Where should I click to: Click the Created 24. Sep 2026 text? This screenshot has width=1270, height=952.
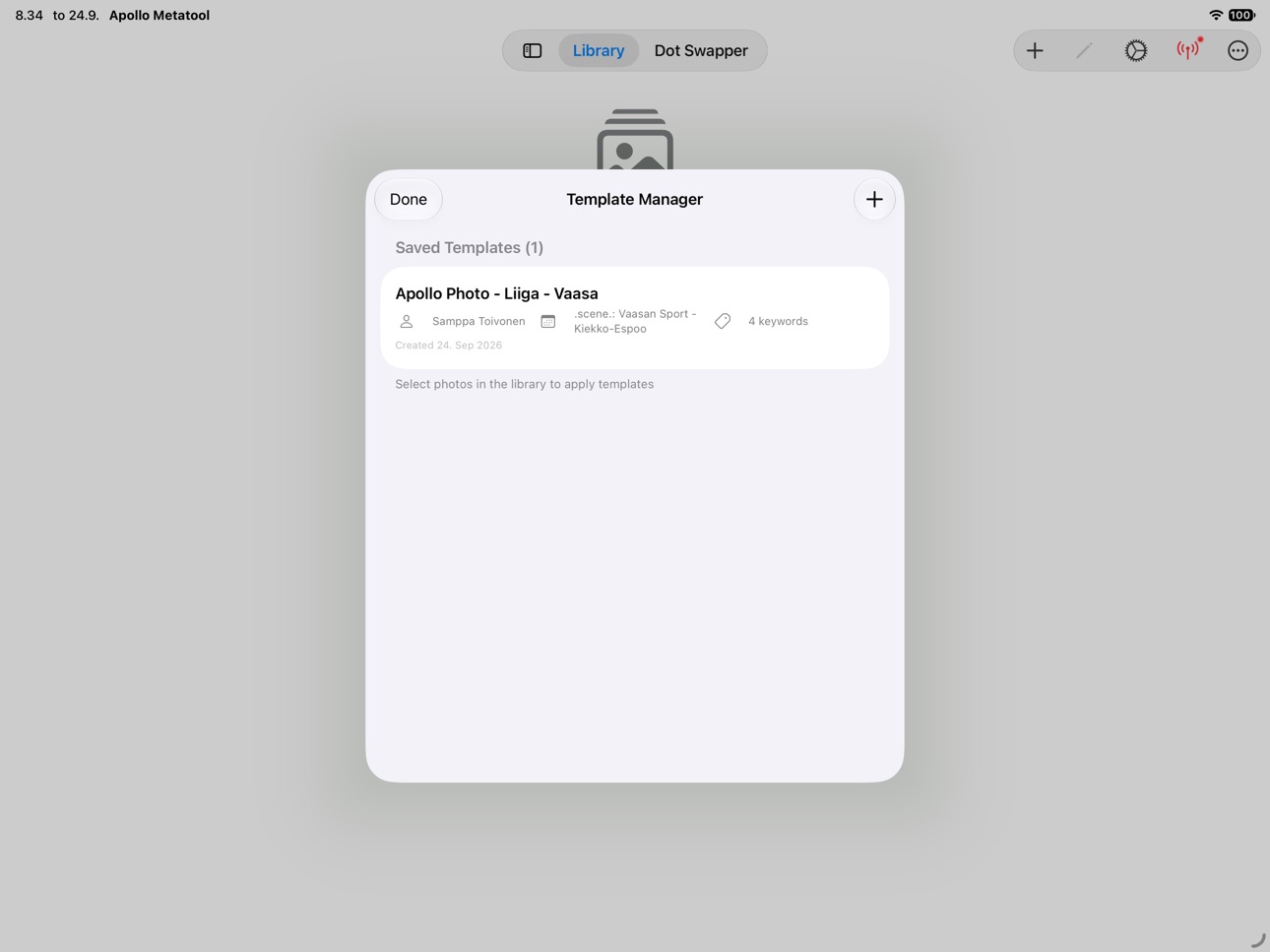(x=449, y=346)
